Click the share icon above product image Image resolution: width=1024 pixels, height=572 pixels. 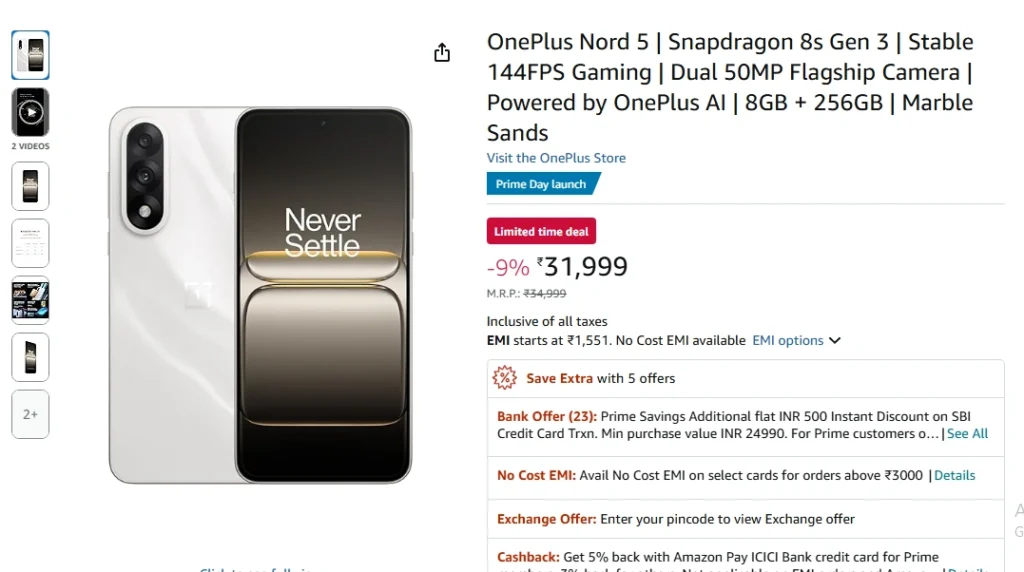coord(442,53)
